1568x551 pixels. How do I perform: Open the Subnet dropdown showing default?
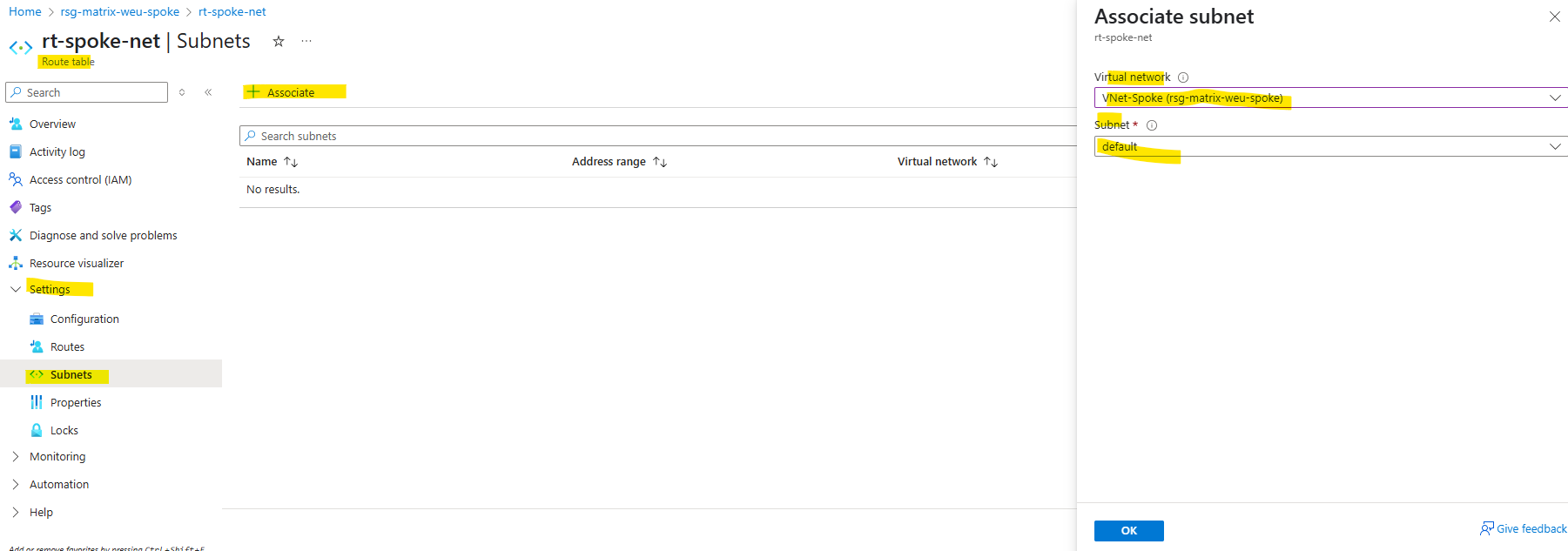pyautogui.click(x=1331, y=146)
